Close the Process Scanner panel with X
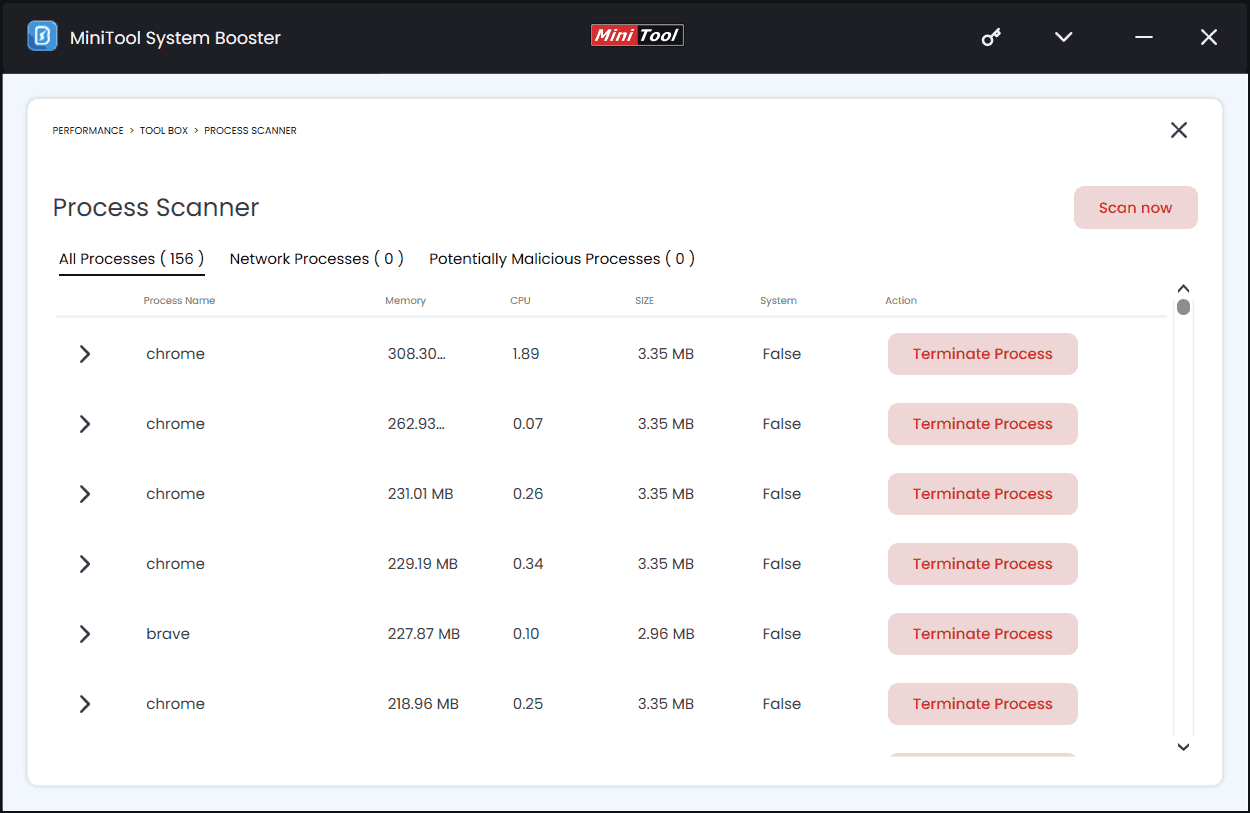The height and width of the screenshot is (813, 1250). coord(1179,130)
